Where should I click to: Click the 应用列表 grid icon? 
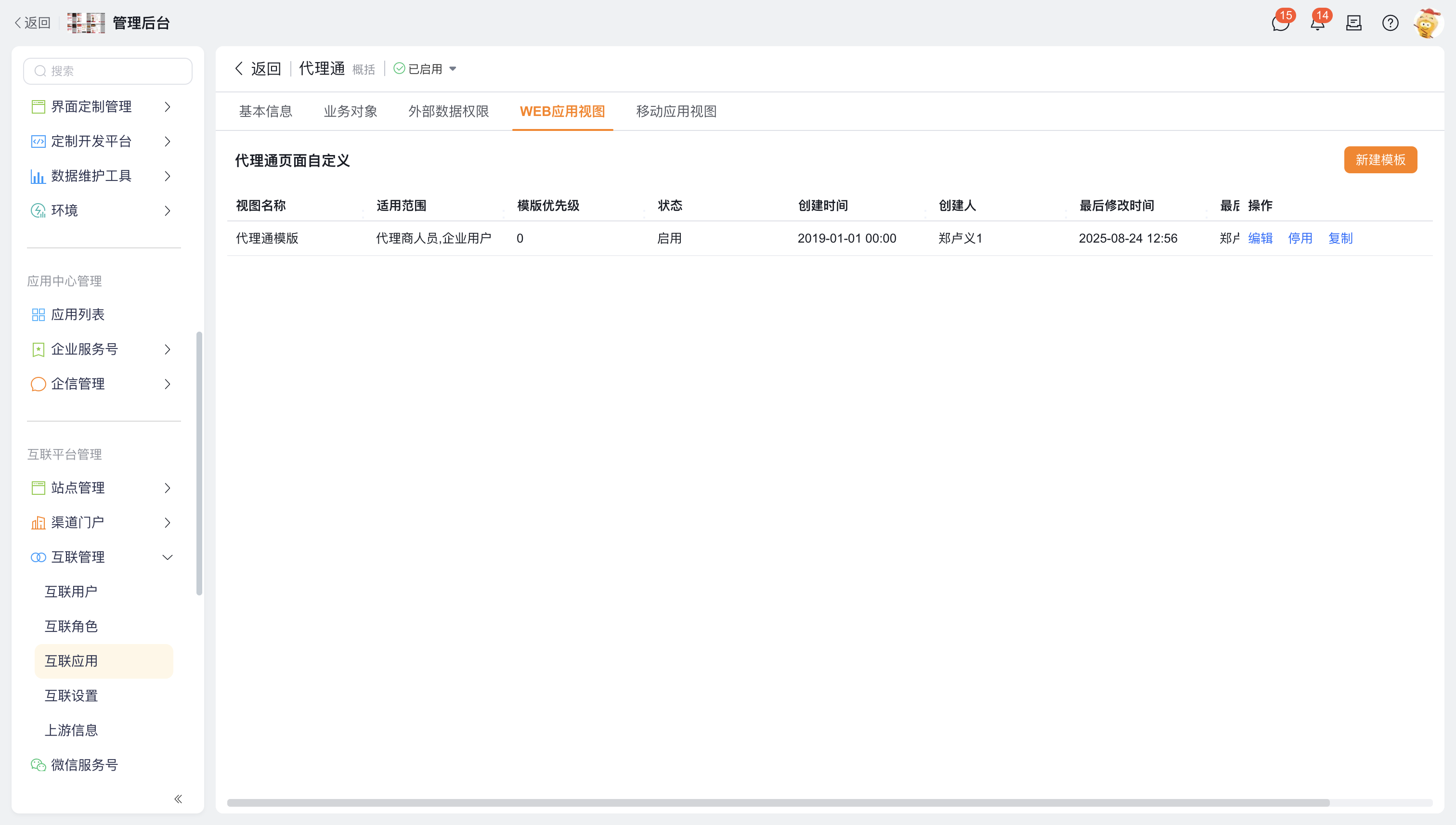click(38, 314)
